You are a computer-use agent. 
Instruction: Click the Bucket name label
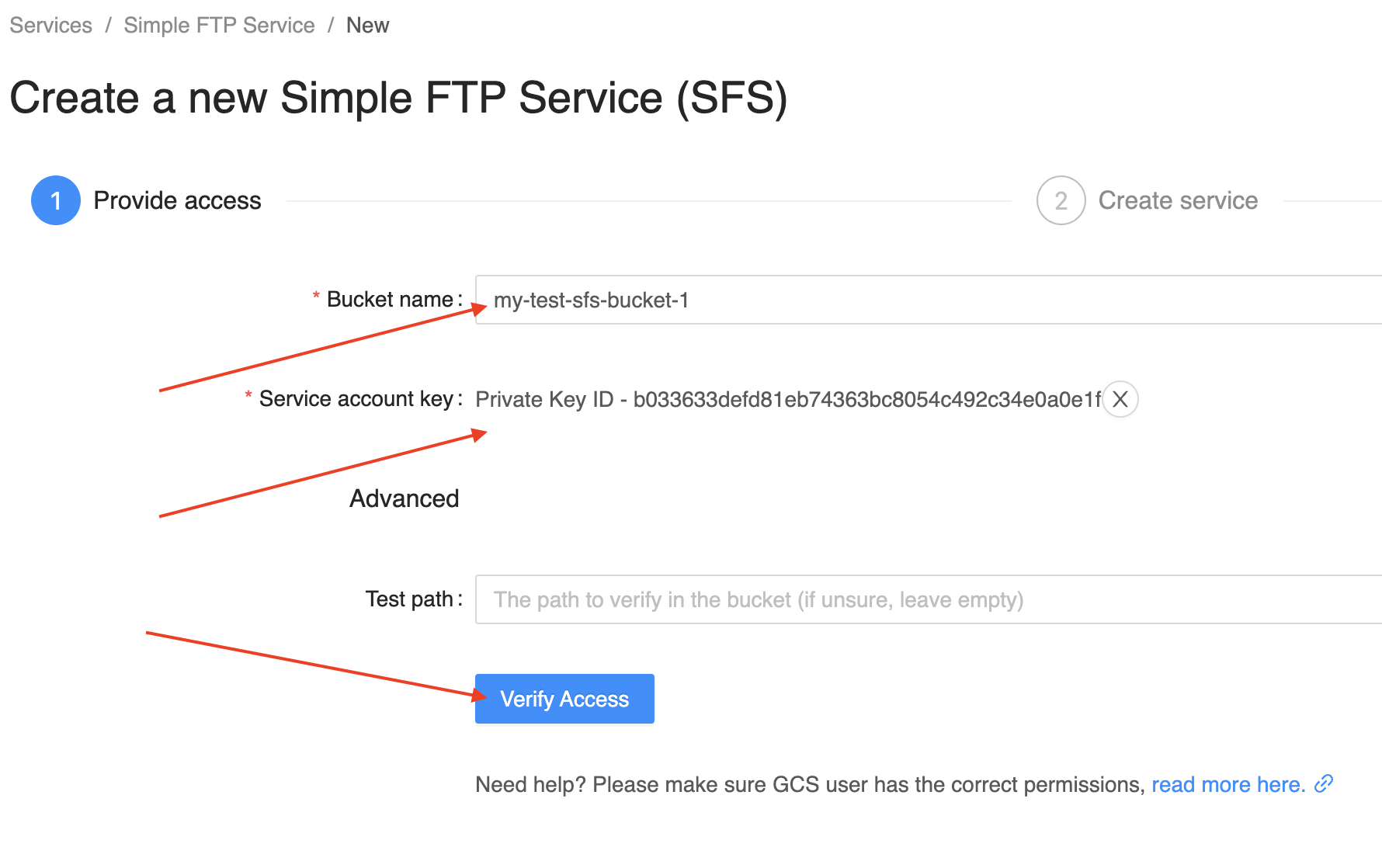point(390,300)
